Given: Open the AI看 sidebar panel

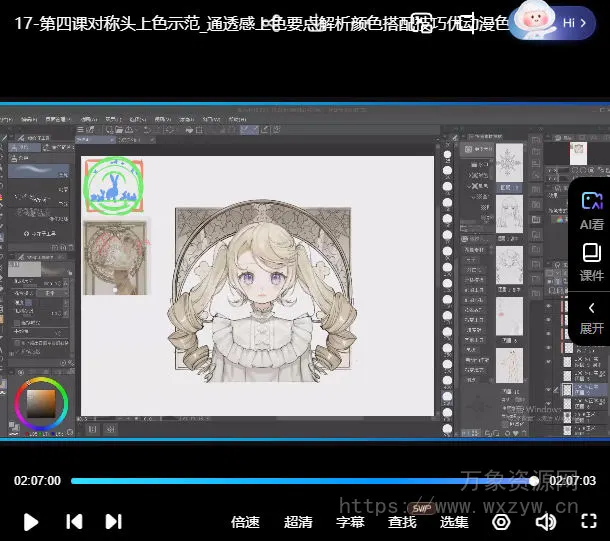Looking at the screenshot, I should [591, 211].
